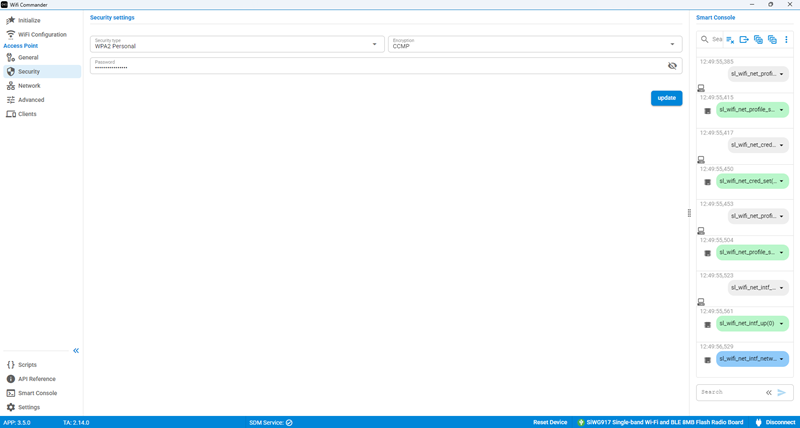The image size is (800, 428).
Task: Click the Network topology icon
Action: pyautogui.click(x=10, y=86)
